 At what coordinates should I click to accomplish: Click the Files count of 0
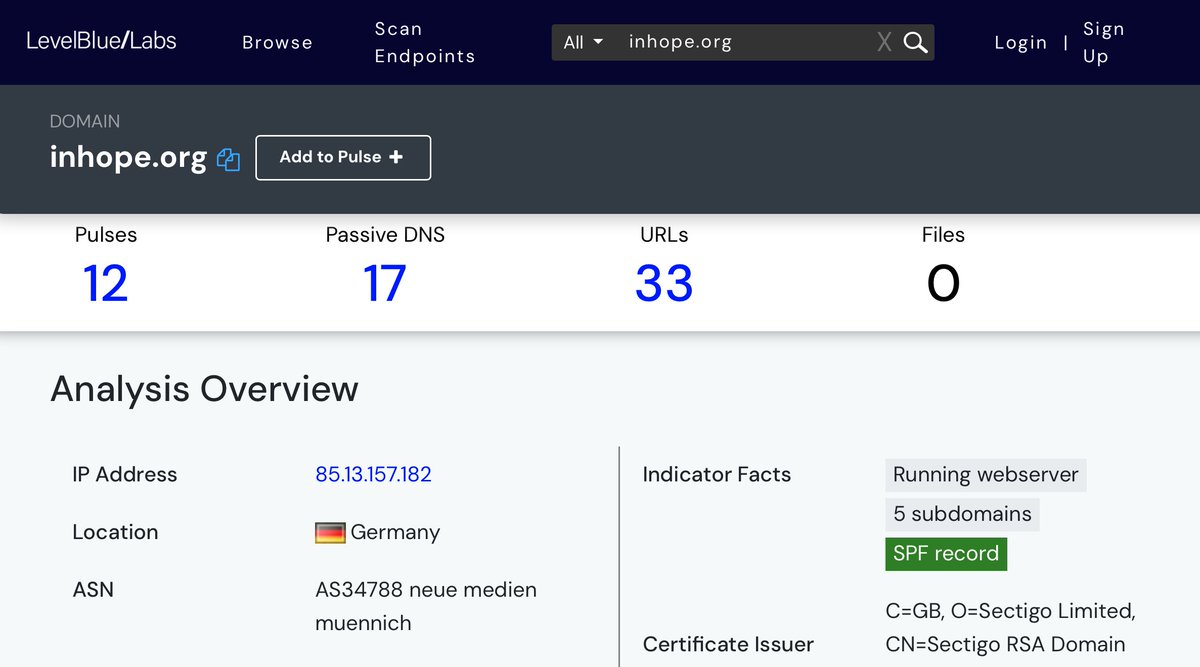coord(942,283)
